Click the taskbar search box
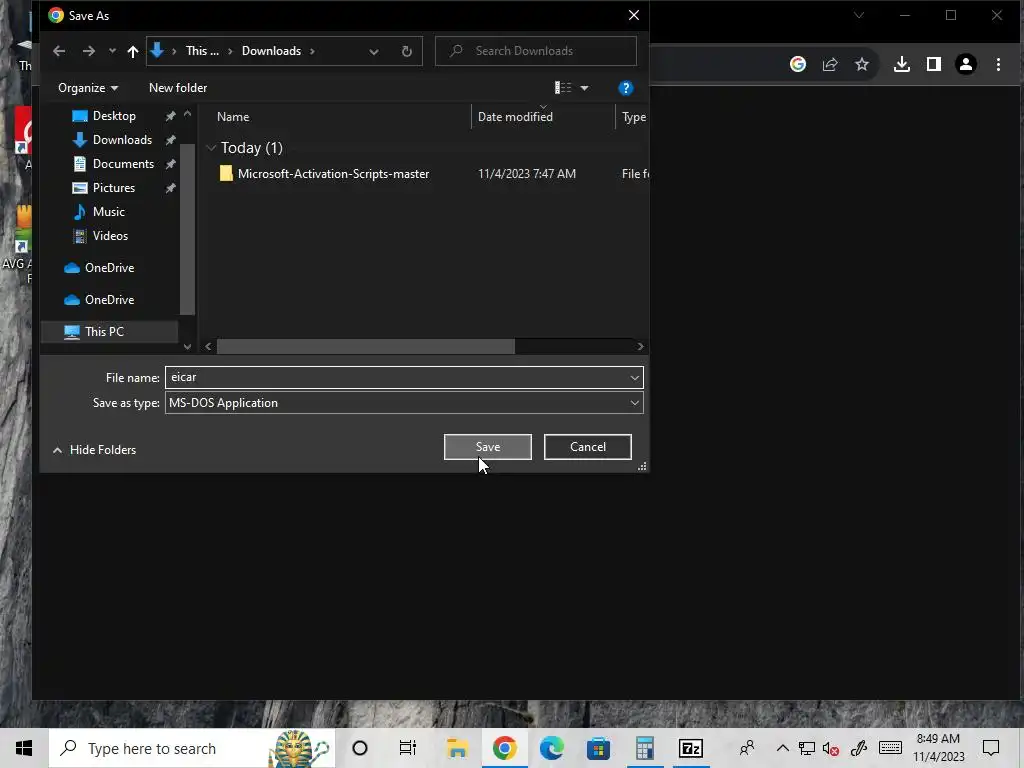1024x768 pixels. coord(192,748)
